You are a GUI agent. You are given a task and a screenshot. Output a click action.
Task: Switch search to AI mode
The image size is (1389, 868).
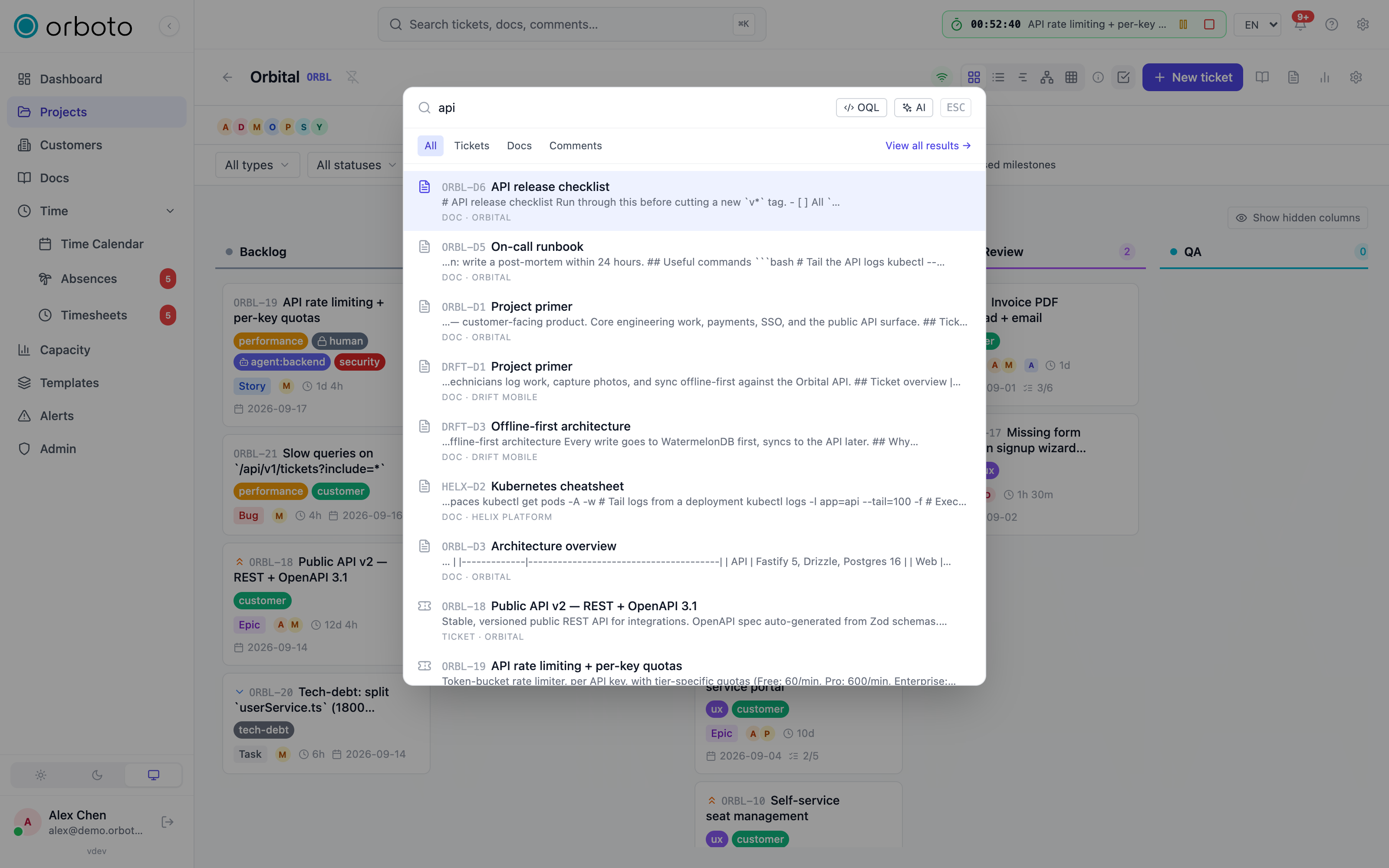(913, 107)
